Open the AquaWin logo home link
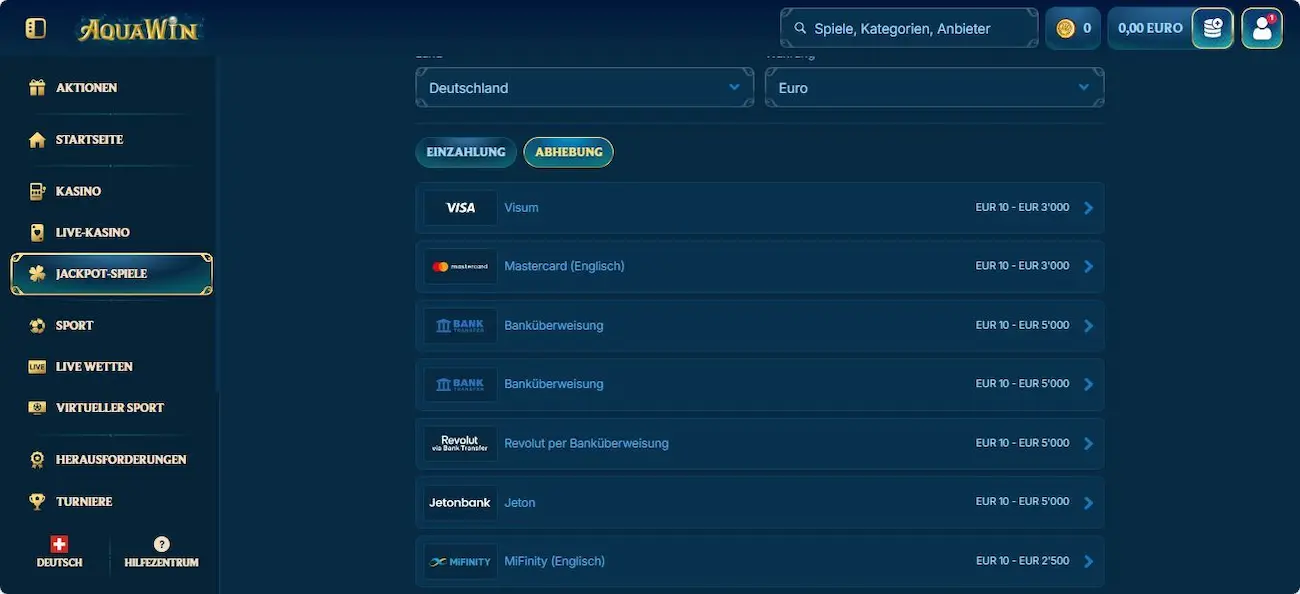This screenshot has height=594, width=1300. pyautogui.click(x=139, y=29)
